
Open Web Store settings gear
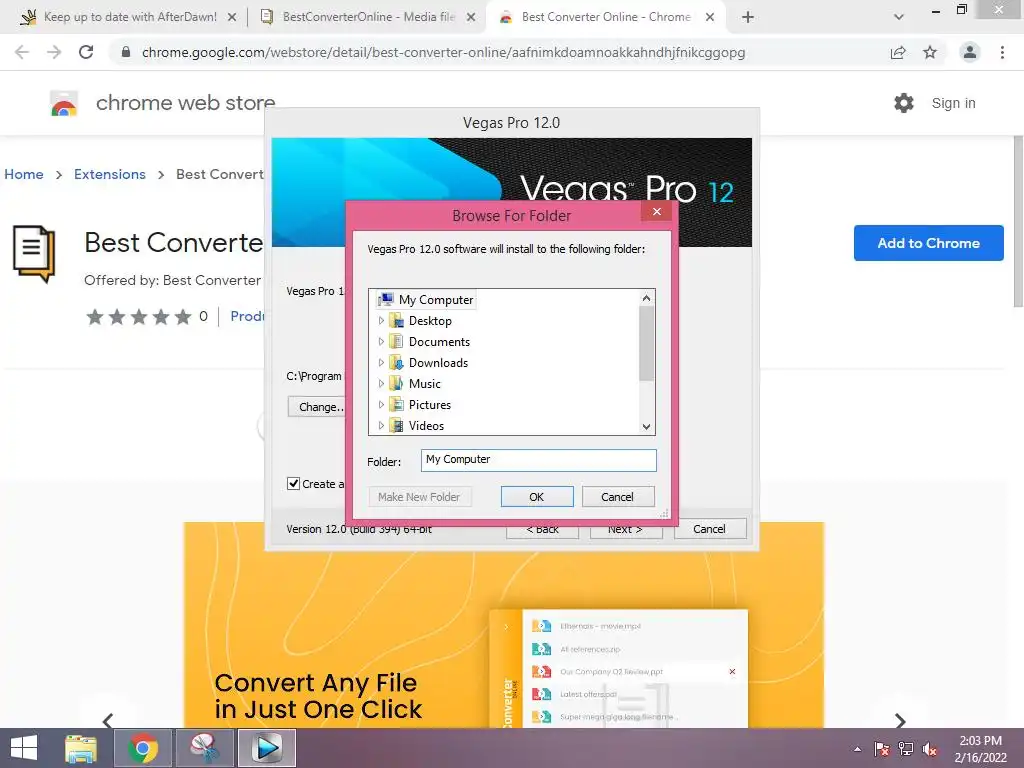tap(904, 103)
